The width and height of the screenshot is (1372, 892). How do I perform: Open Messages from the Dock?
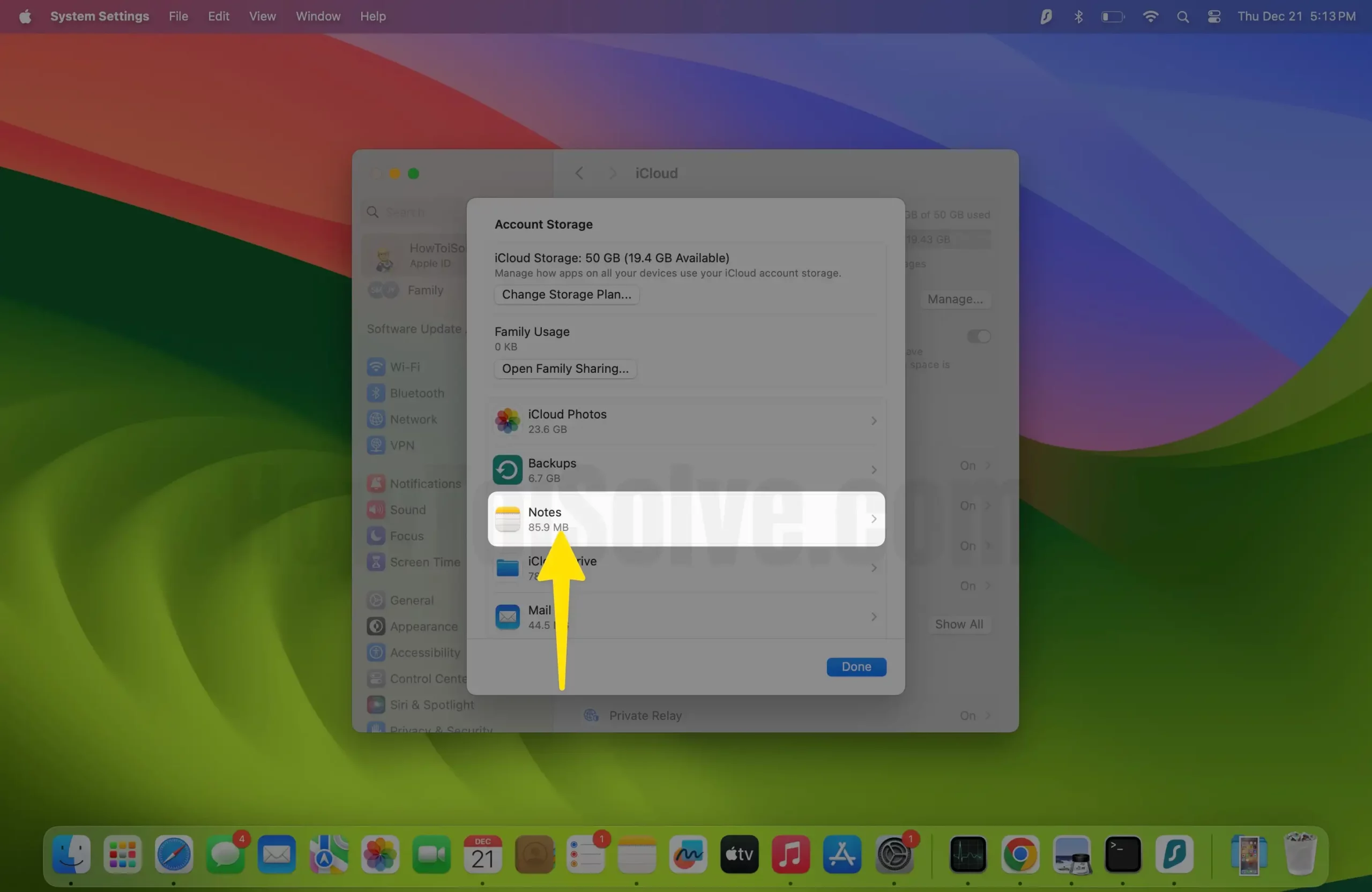pos(225,853)
